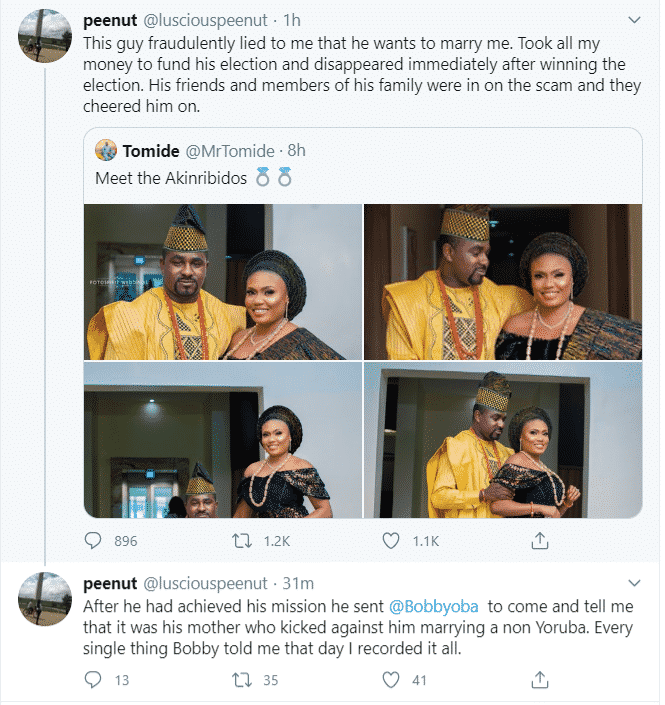
Task: Retweet the tweet with 1.2K retweets
Action: 242,541
